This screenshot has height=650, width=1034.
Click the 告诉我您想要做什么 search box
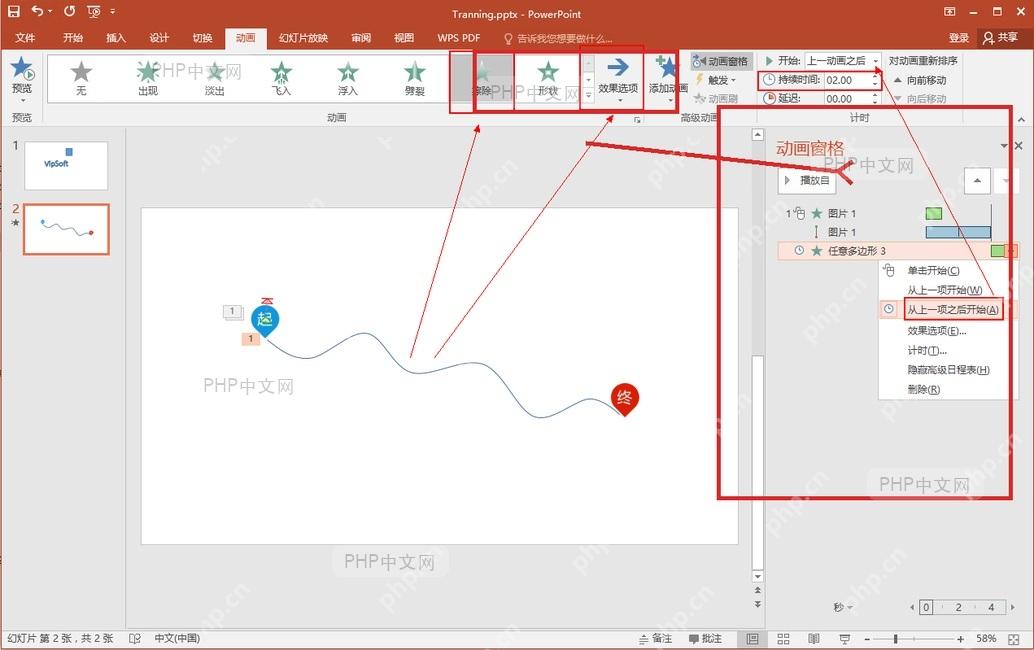(558, 38)
